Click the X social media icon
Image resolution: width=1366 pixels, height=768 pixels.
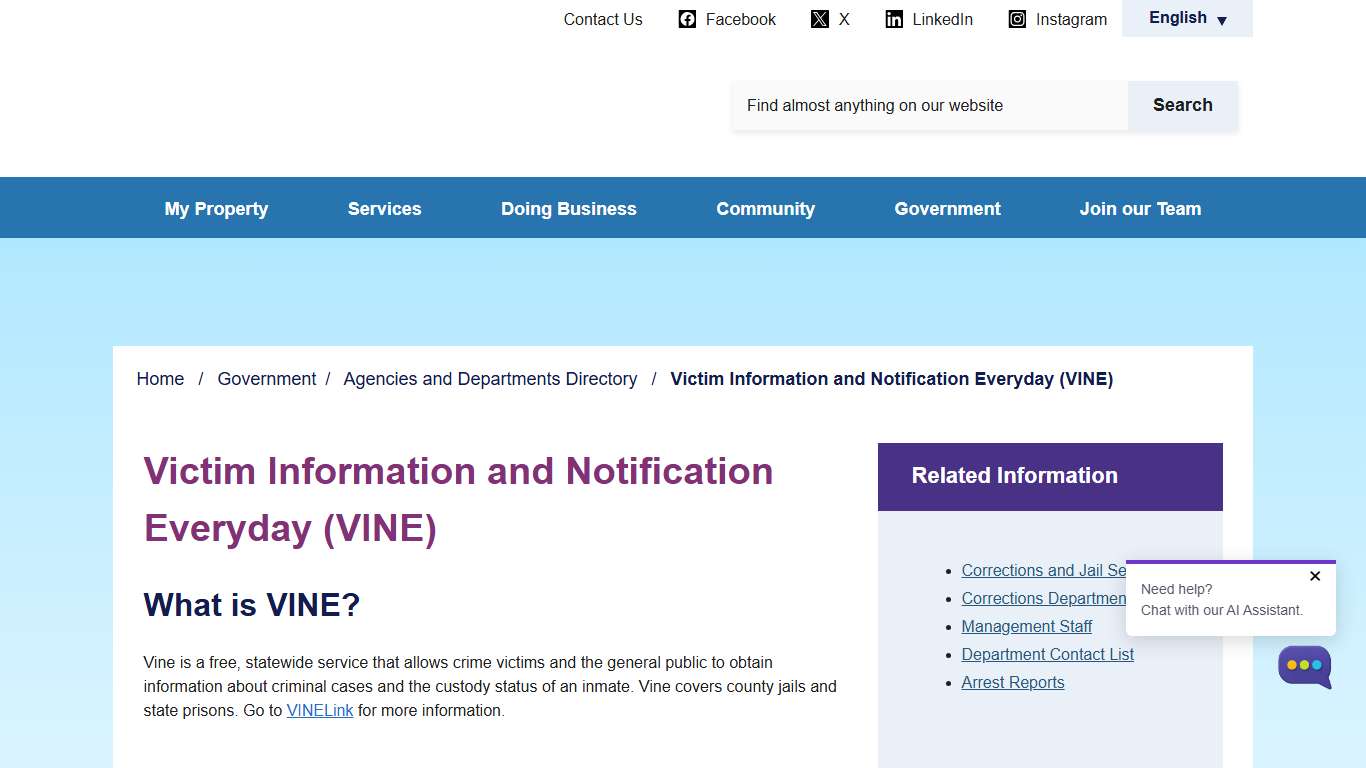tap(820, 18)
